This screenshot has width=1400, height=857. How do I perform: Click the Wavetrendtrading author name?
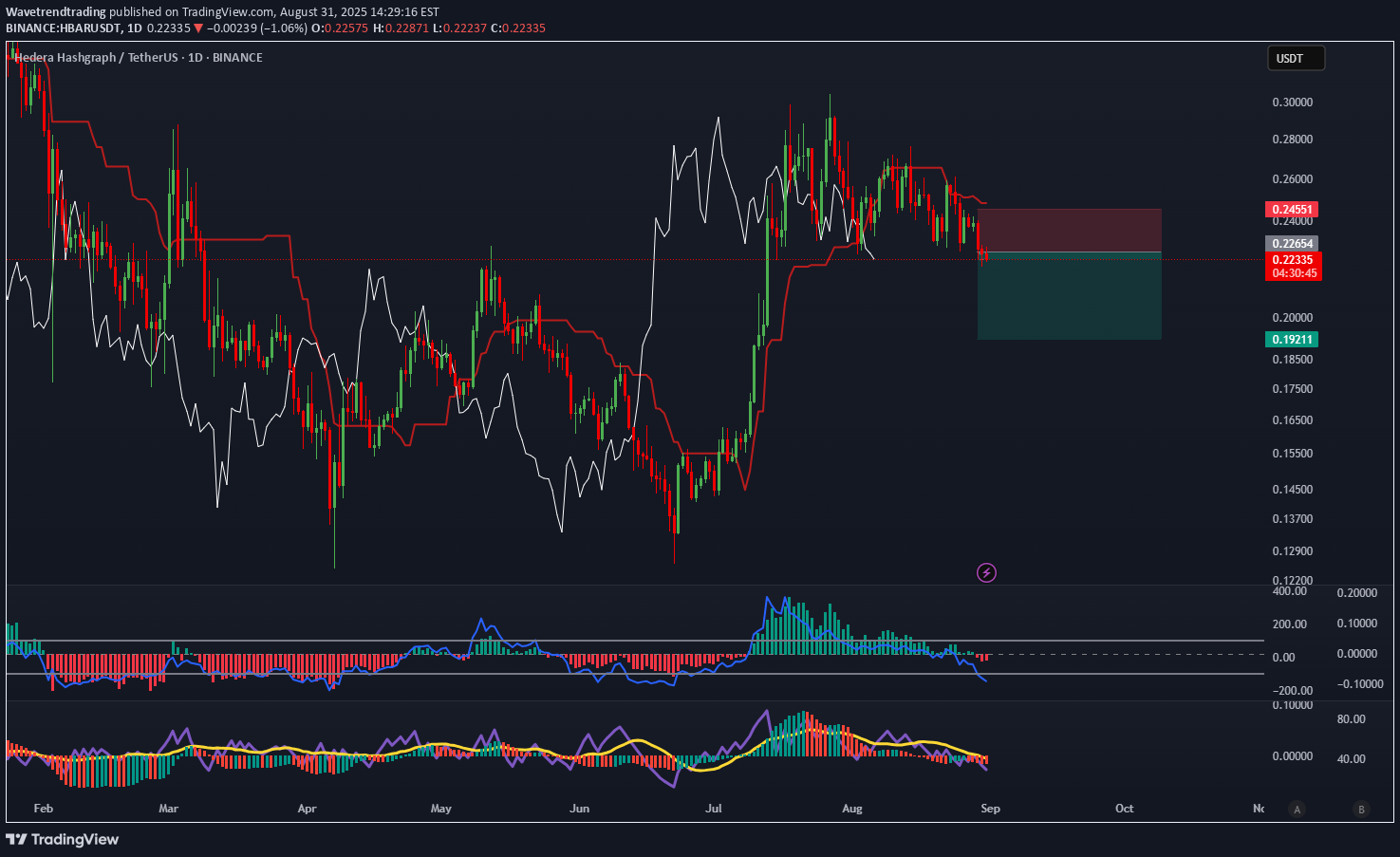[x=56, y=12]
